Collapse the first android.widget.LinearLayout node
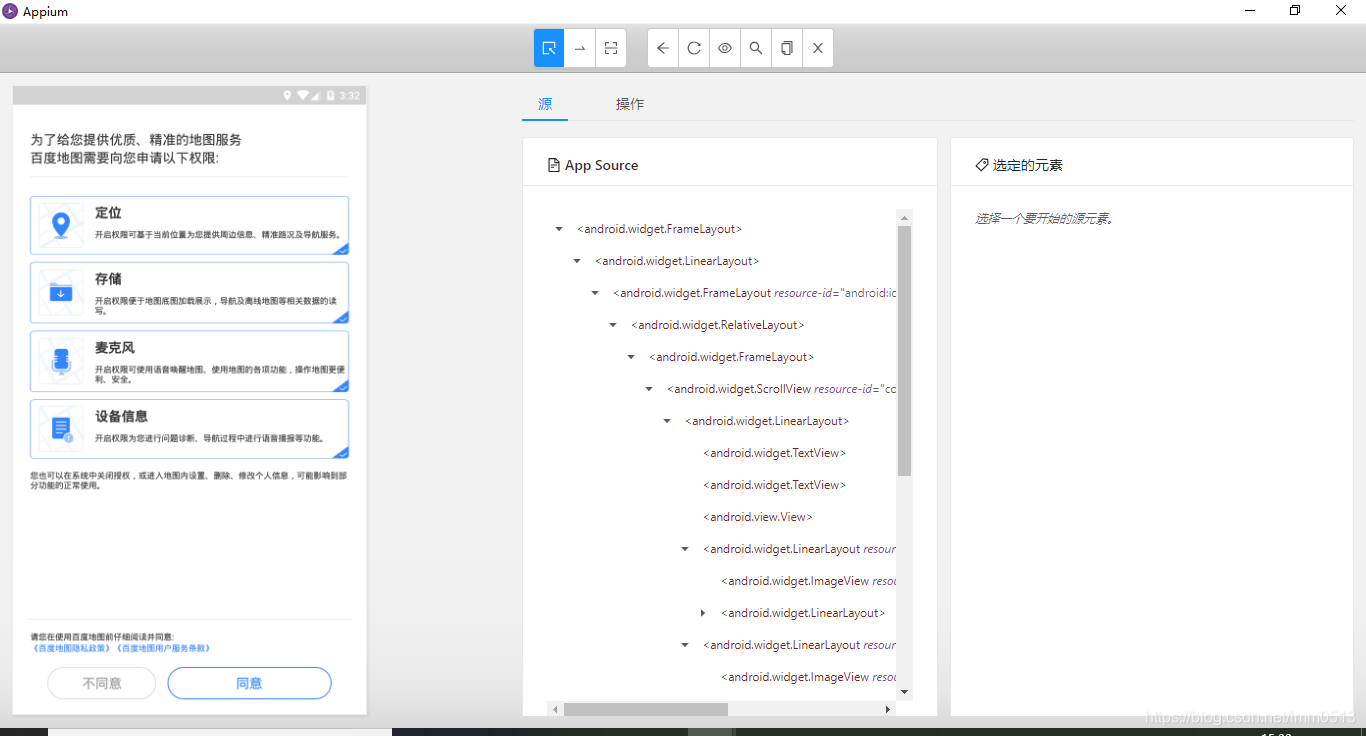Image resolution: width=1366 pixels, height=736 pixels. click(577, 261)
